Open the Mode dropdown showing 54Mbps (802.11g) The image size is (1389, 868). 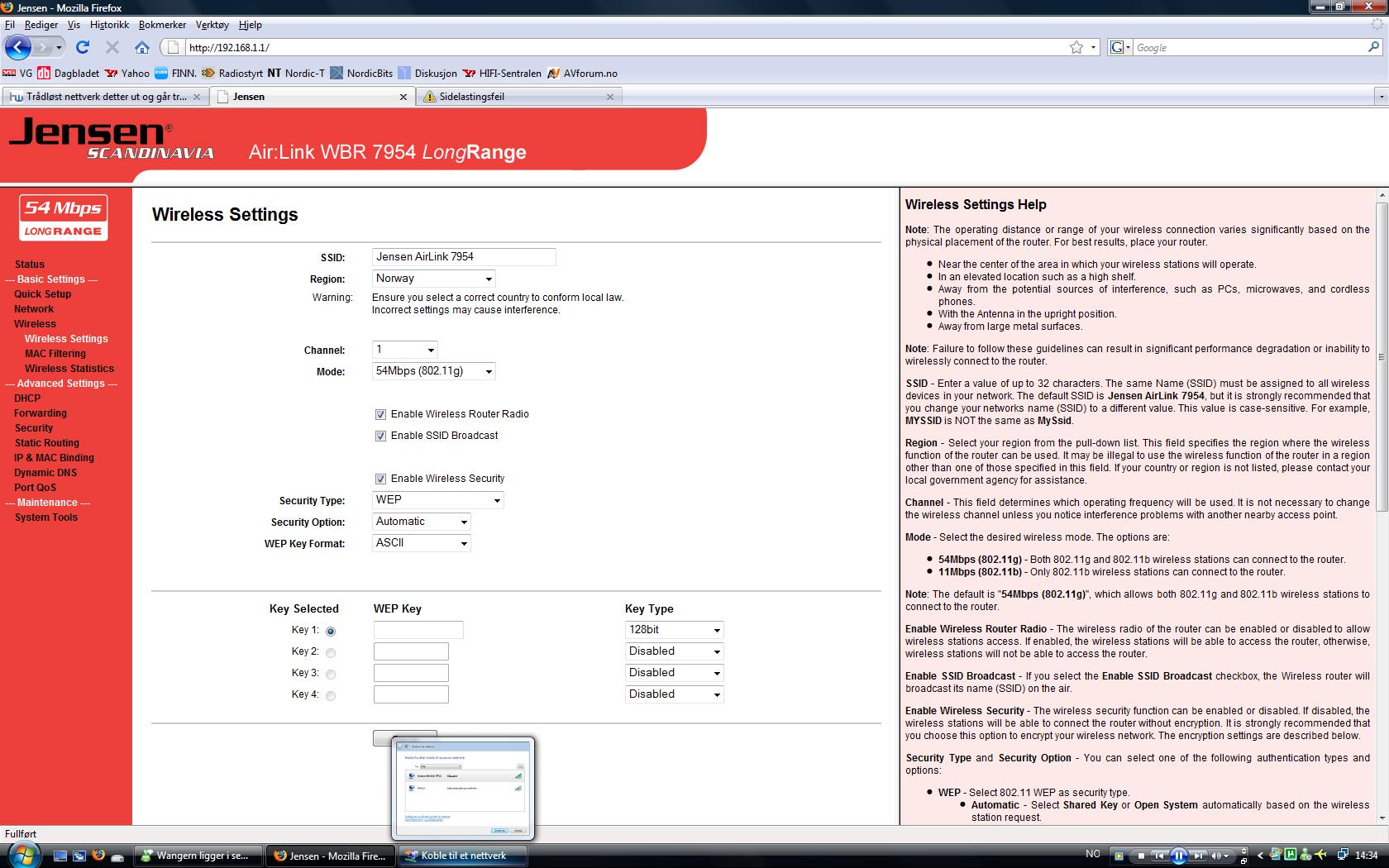(x=434, y=371)
